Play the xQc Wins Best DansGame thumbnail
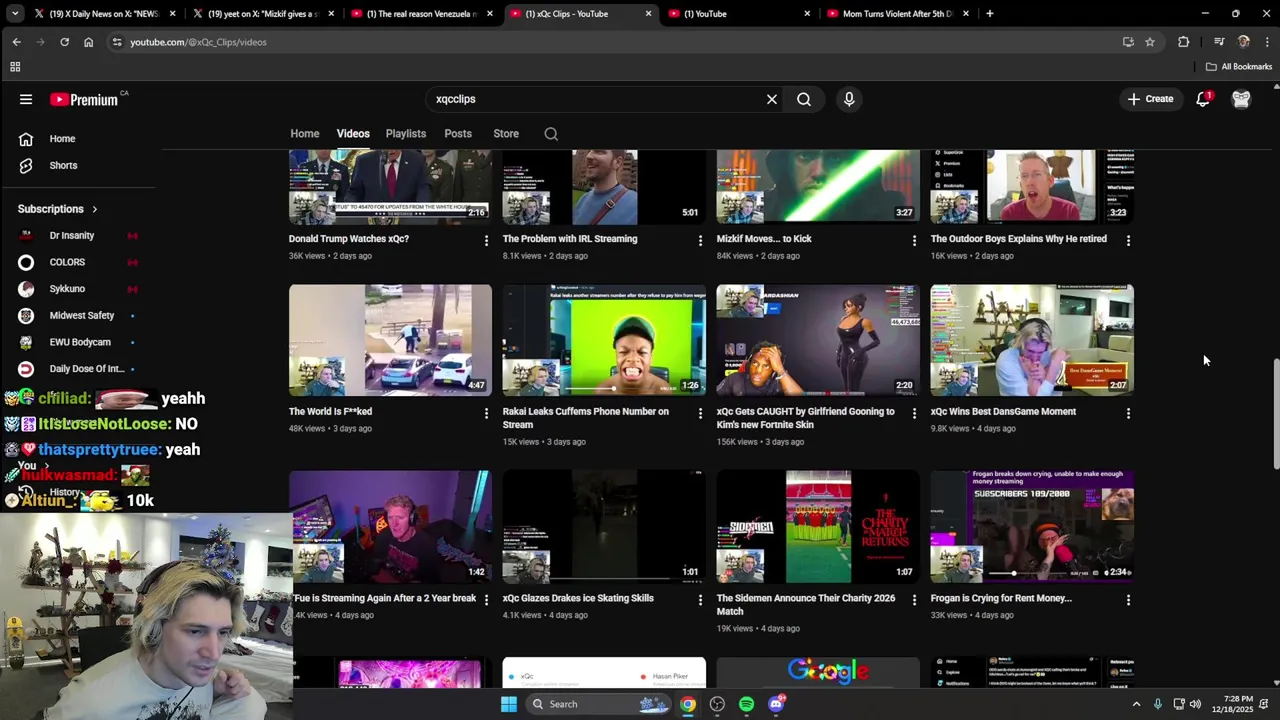1280x720 pixels. point(1032,340)
